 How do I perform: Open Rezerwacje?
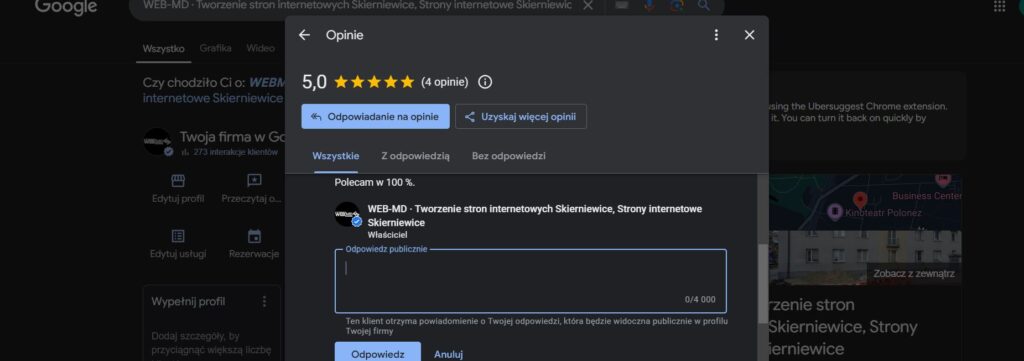(x=254, y=245)
